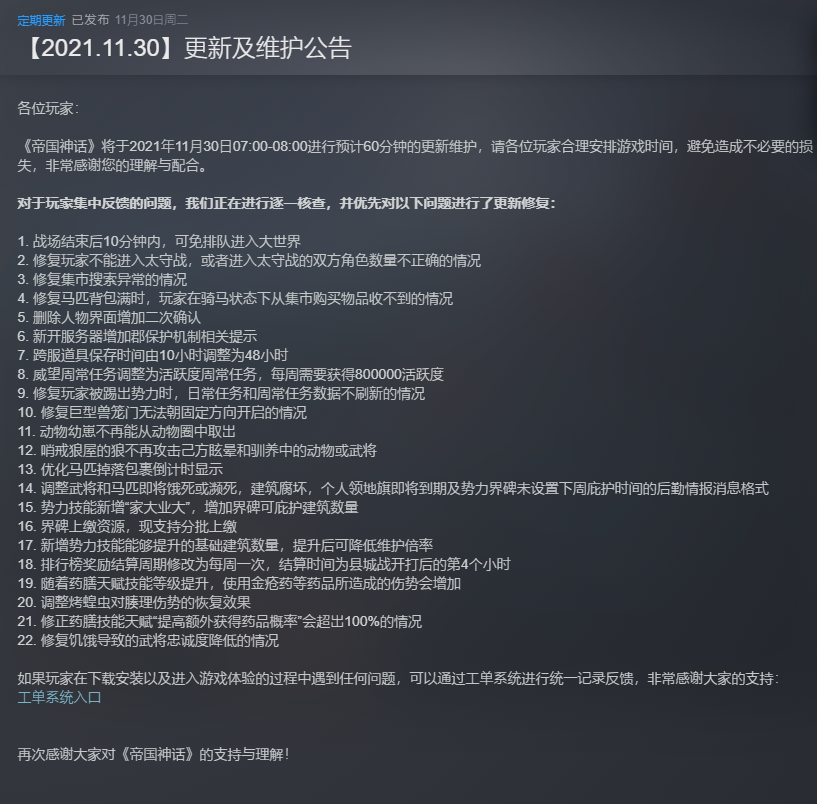Click the 定期更新 category label
This screenshot has width=817, height=804.
click(x=41, y=20)
